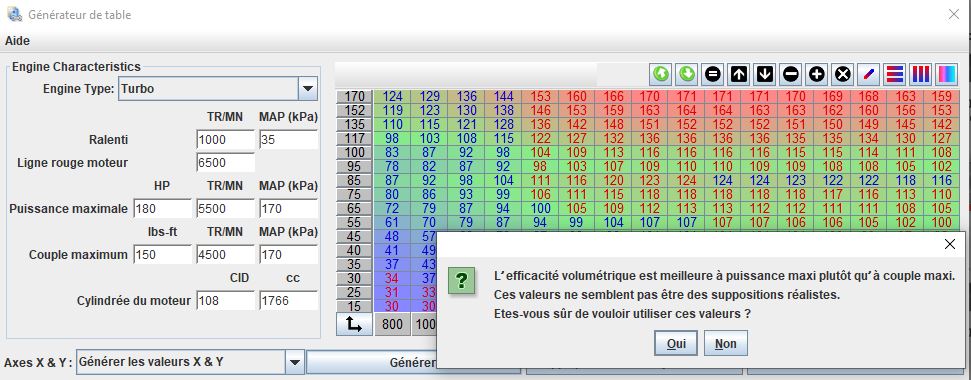Viewport: 971px width, 380px height.
Task: Click the Couple maximum MAP field 170
Action: click(x=289, y=254)
